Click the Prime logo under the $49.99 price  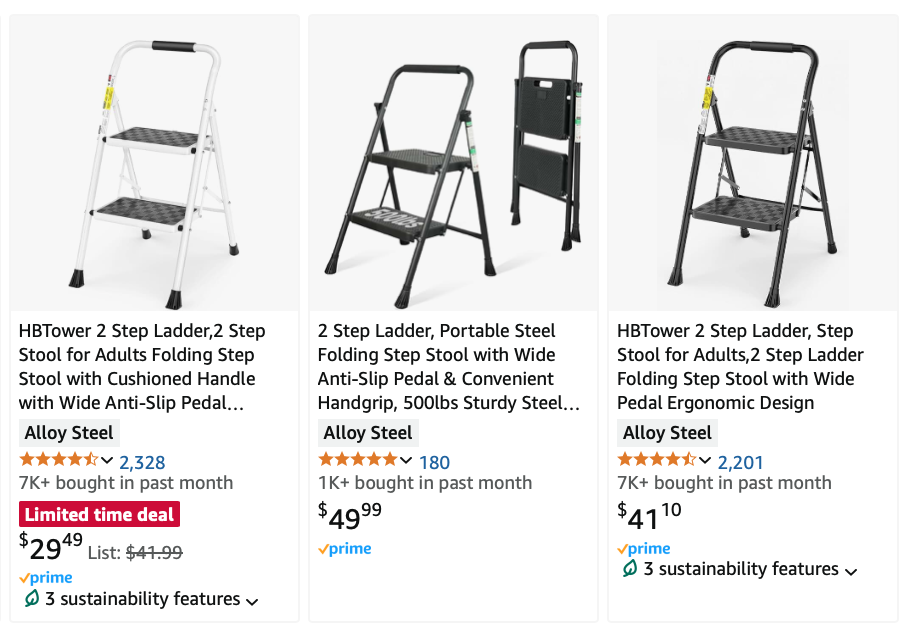344,549
